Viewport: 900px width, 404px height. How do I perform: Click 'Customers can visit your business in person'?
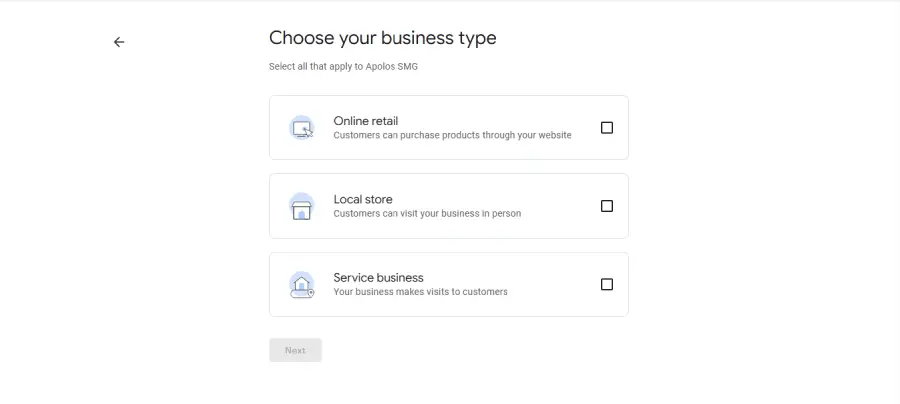tap(427, 213)
